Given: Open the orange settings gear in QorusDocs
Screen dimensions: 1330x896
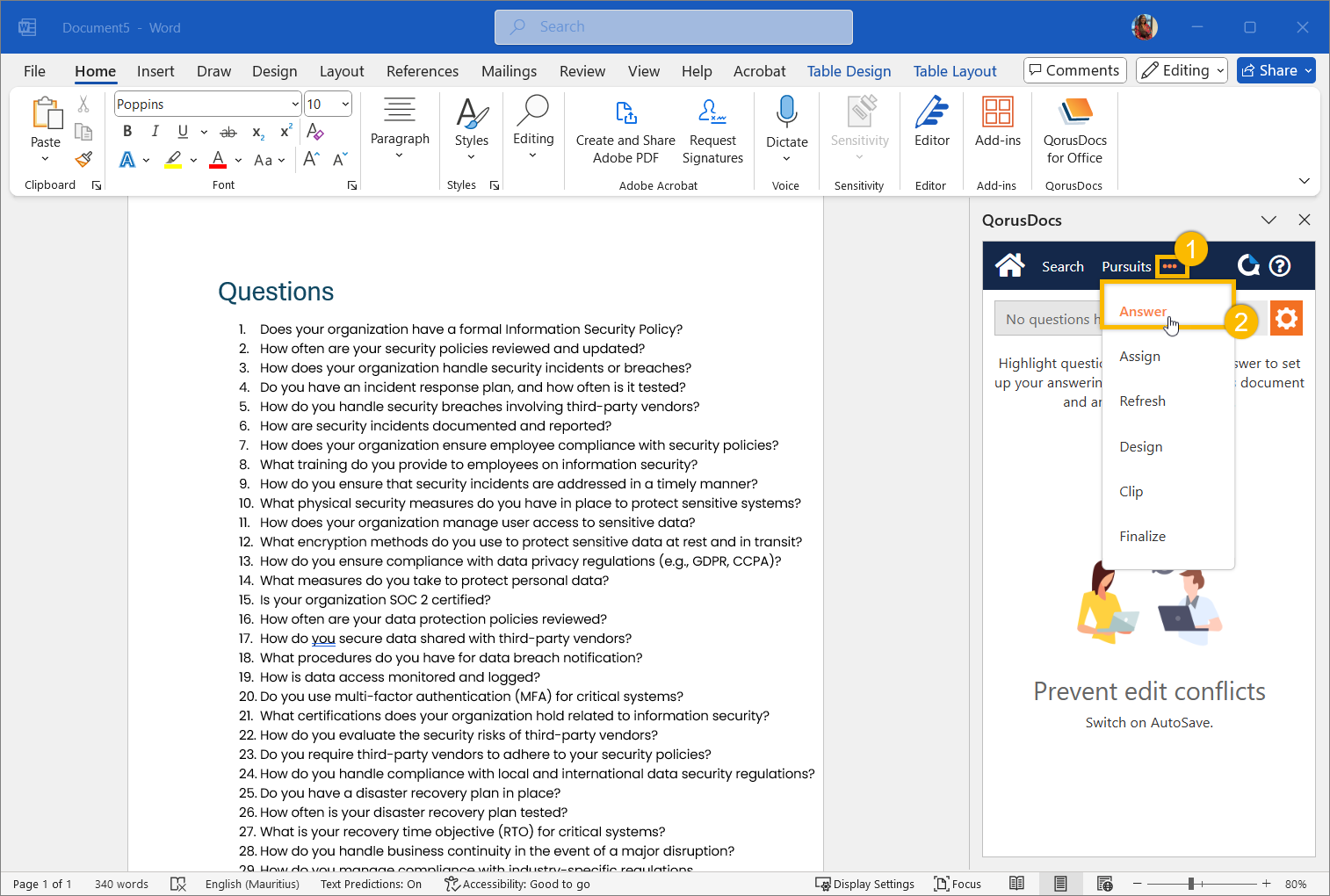Looking at the screenshot, I should coord(1286,318).
